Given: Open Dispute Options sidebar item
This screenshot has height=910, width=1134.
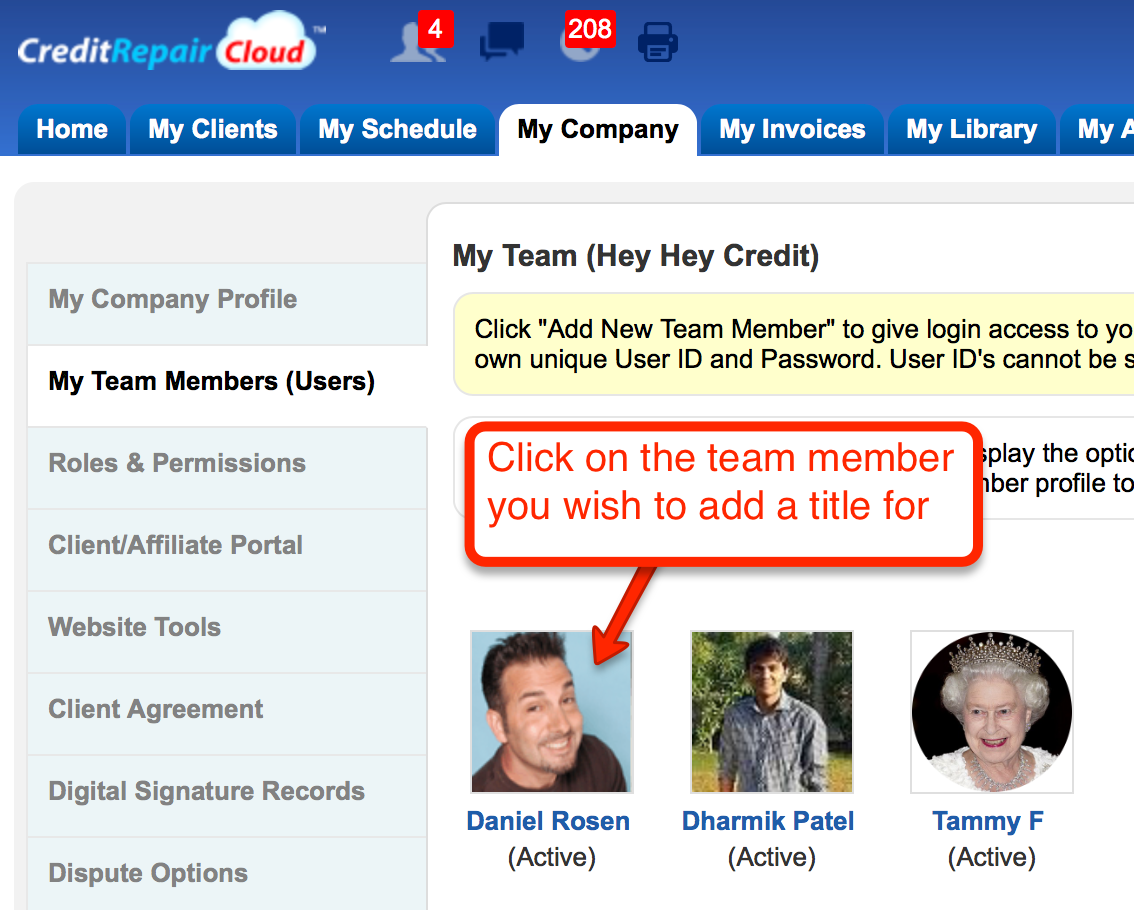Looking at the screenshot, I should [227, 873].
